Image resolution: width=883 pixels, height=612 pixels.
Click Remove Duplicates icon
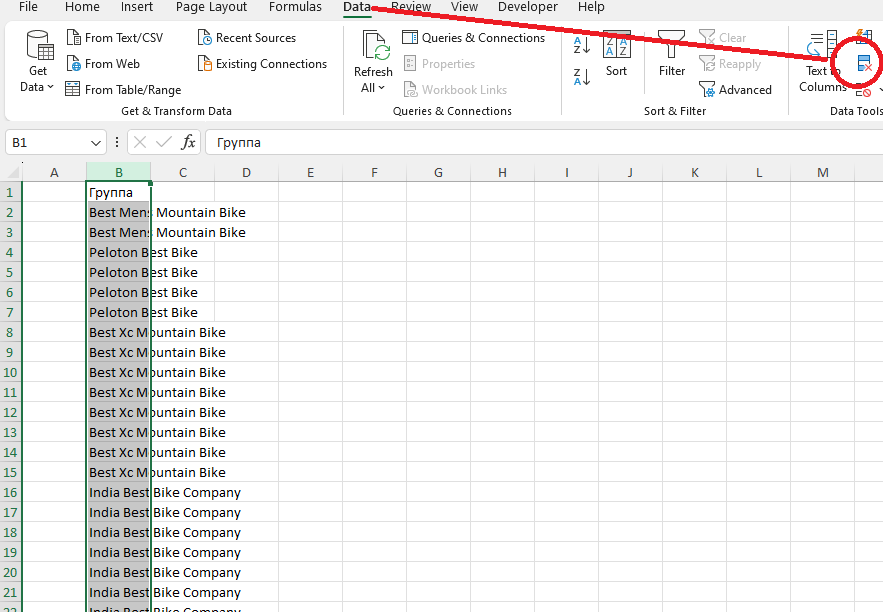863,64
